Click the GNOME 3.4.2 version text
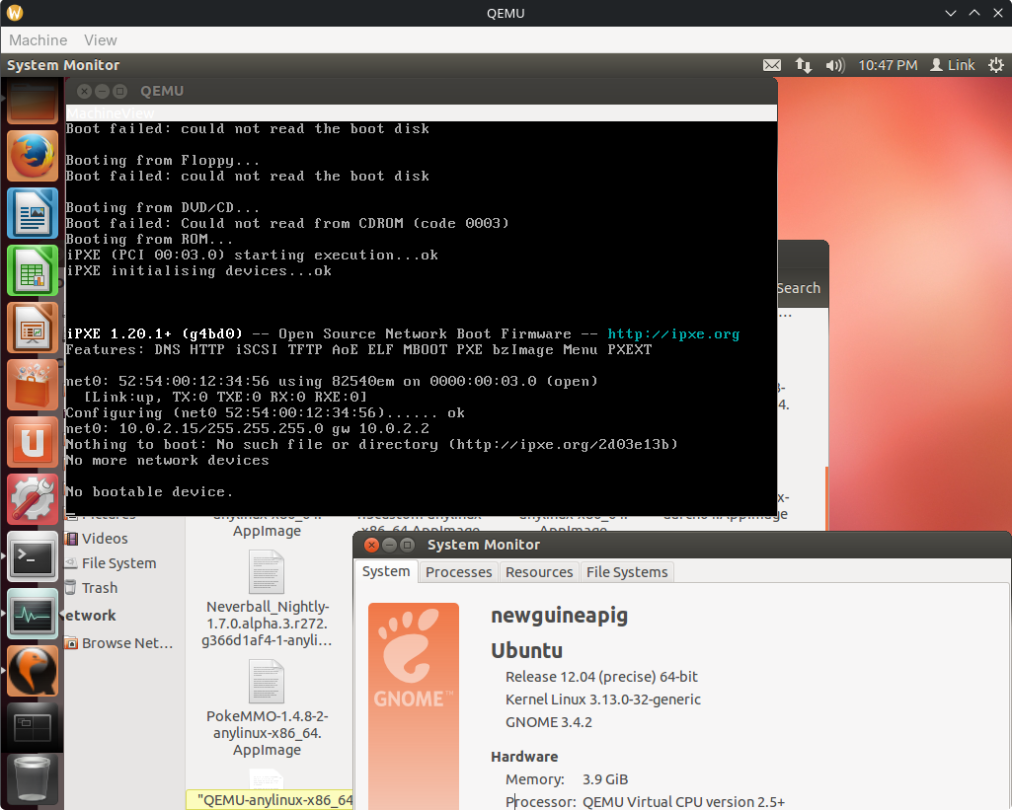This screenshot has width=1012, height=810. coord(549,722)
